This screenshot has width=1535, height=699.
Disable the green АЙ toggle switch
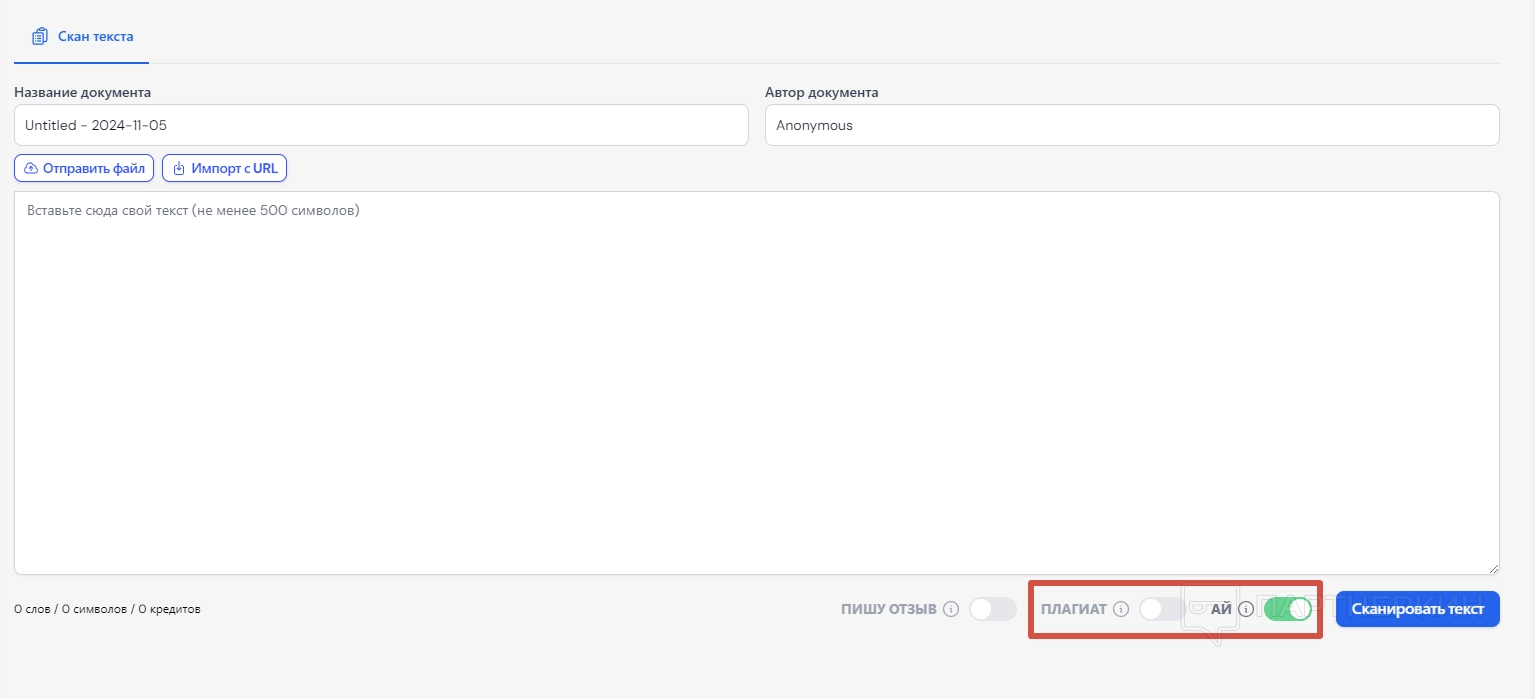point(1287,609)
